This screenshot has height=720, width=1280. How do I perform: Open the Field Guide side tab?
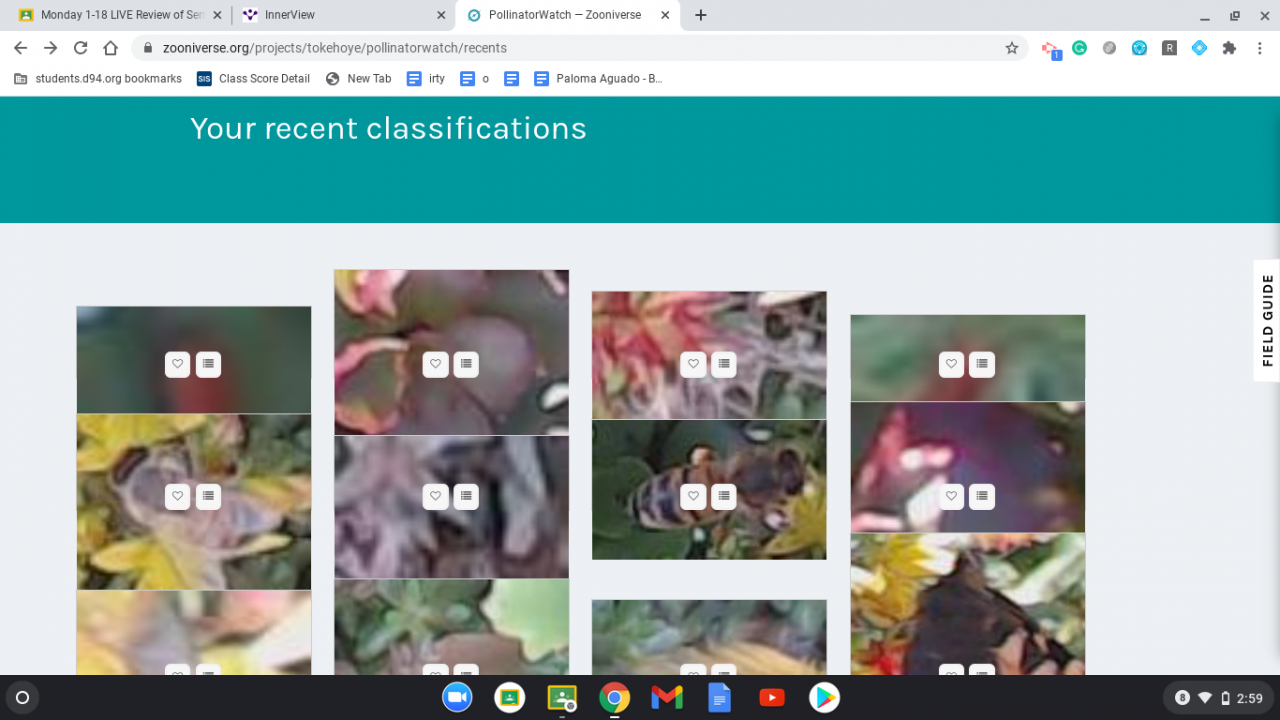pos(1267,321)
